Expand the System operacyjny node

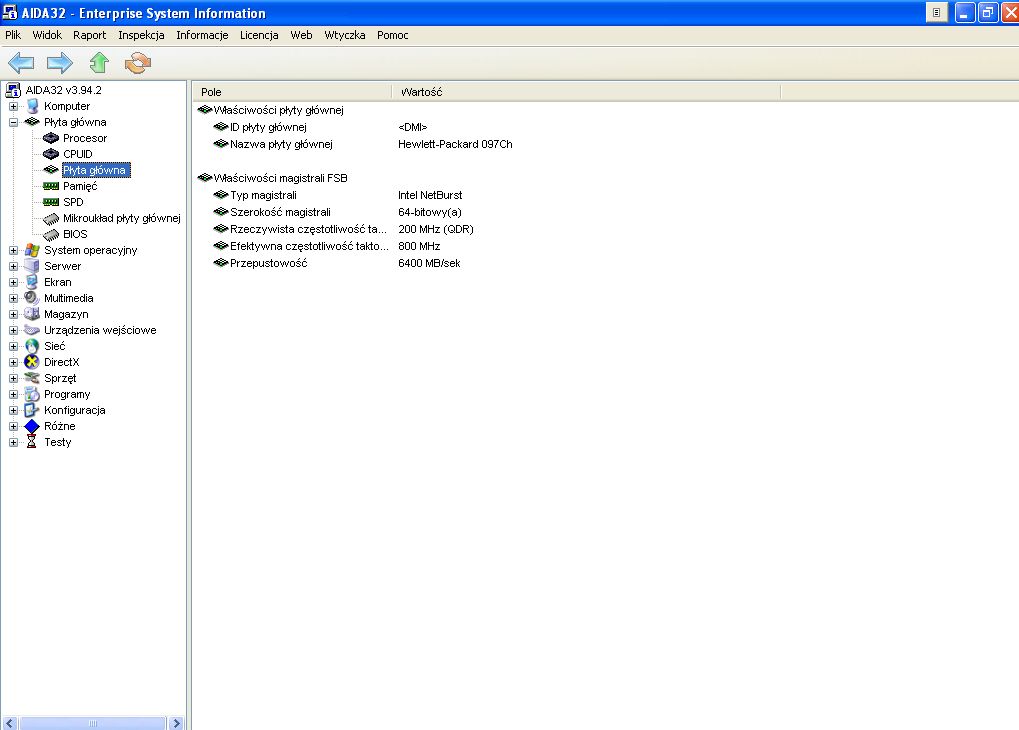pyautogui.click(x=14, y=250)
